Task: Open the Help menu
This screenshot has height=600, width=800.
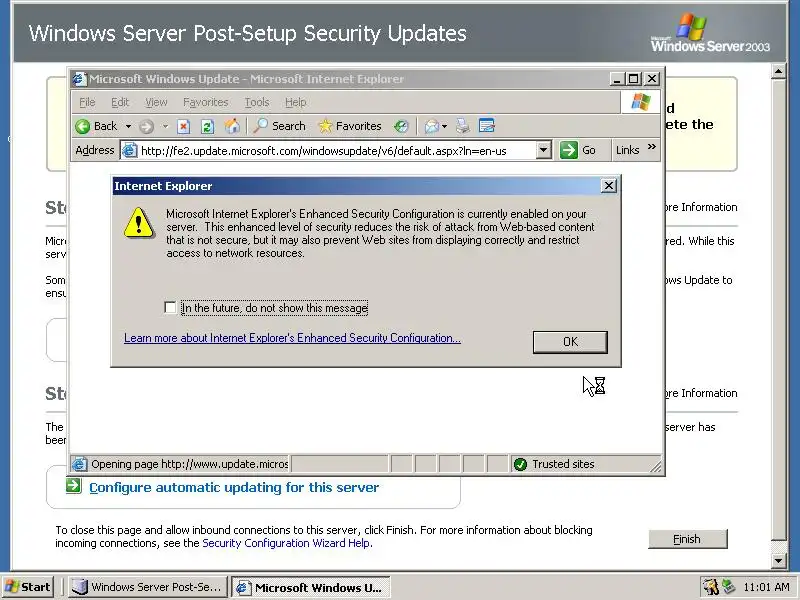Action: tap(295, 103)
